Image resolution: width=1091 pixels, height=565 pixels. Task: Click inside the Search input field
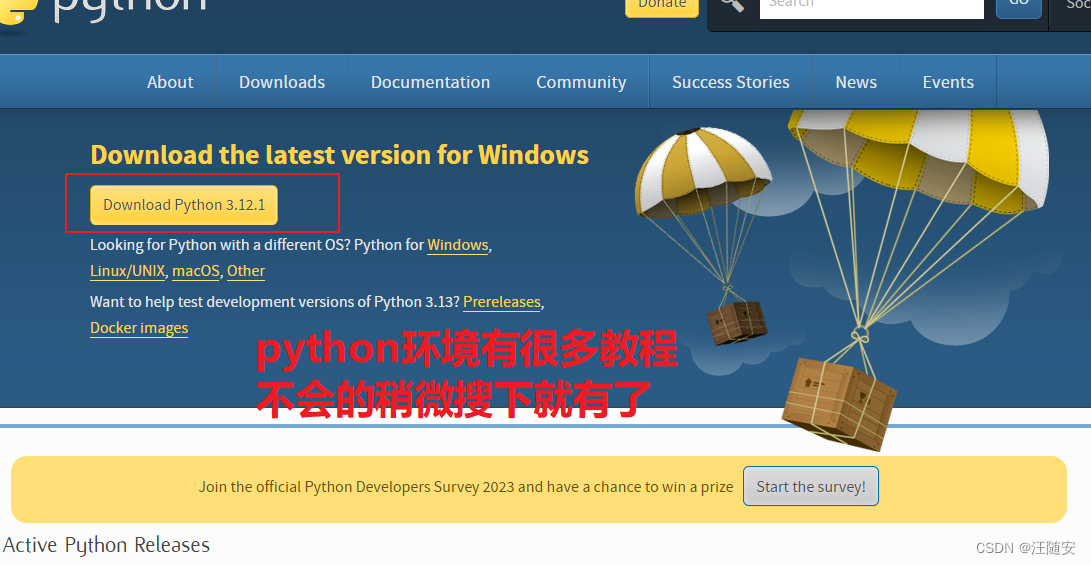tap(871, 8)
